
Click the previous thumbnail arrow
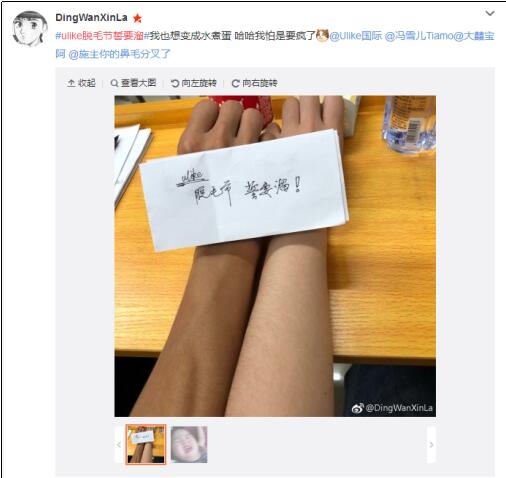(119, 444)
